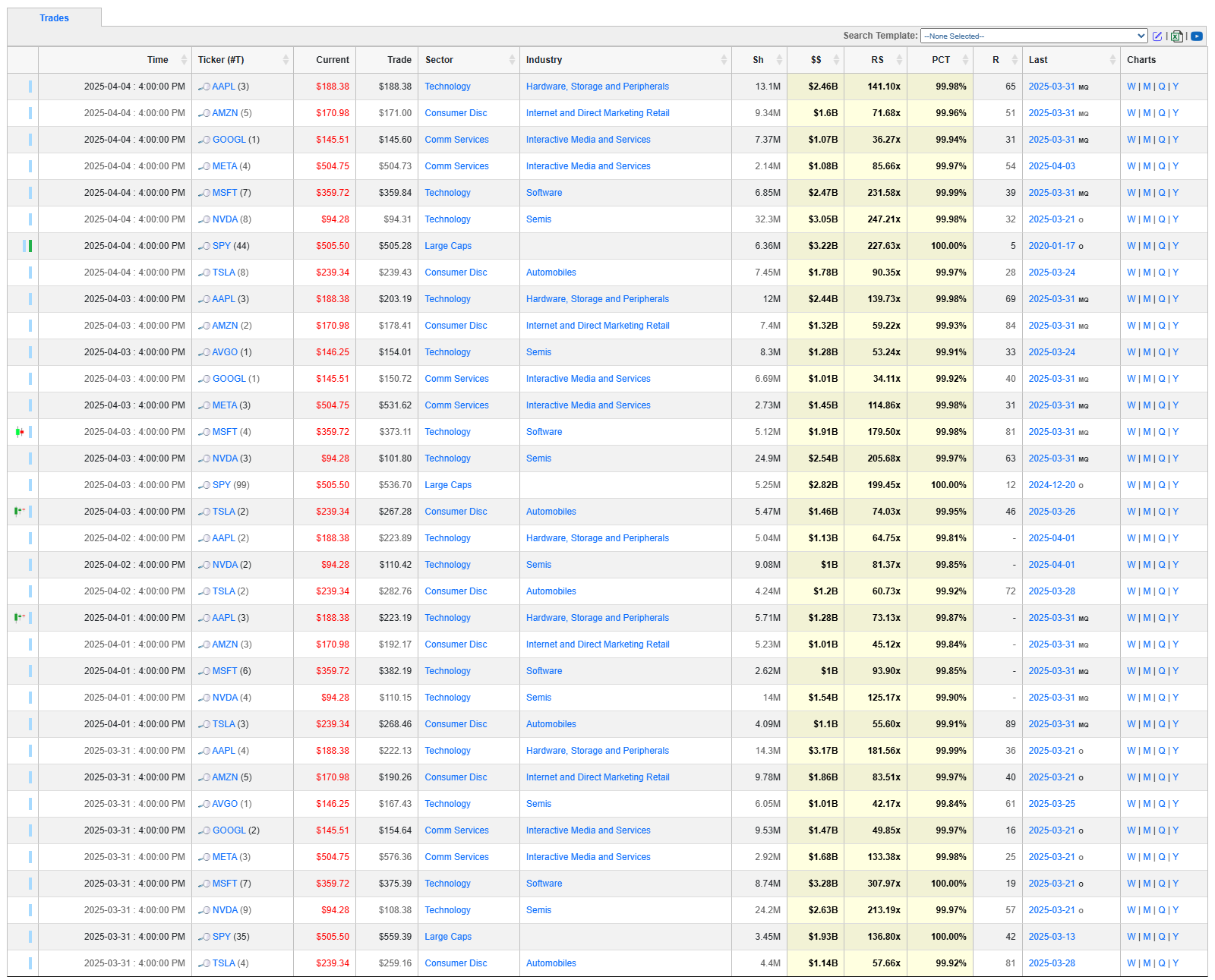Click Semis industry link in NVDA (8) row

coord(538,219)
